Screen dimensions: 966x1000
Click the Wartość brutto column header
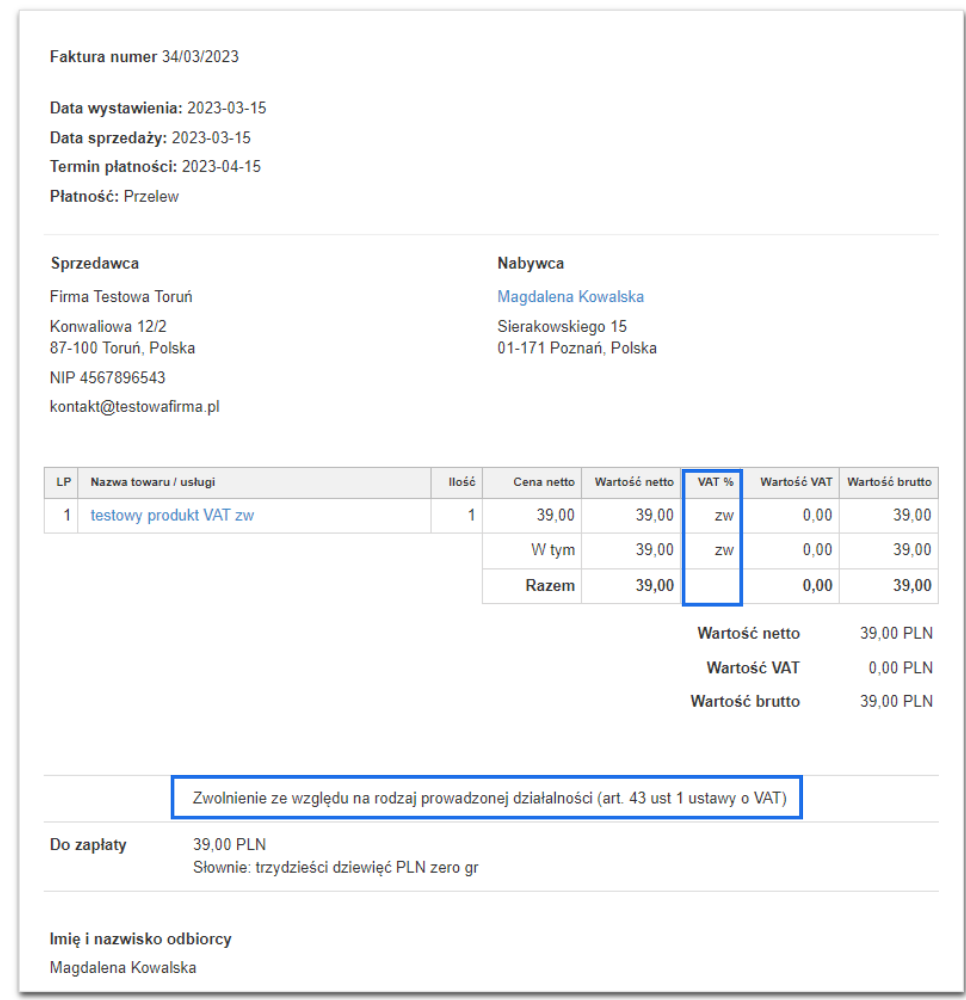tap(889, 482)
